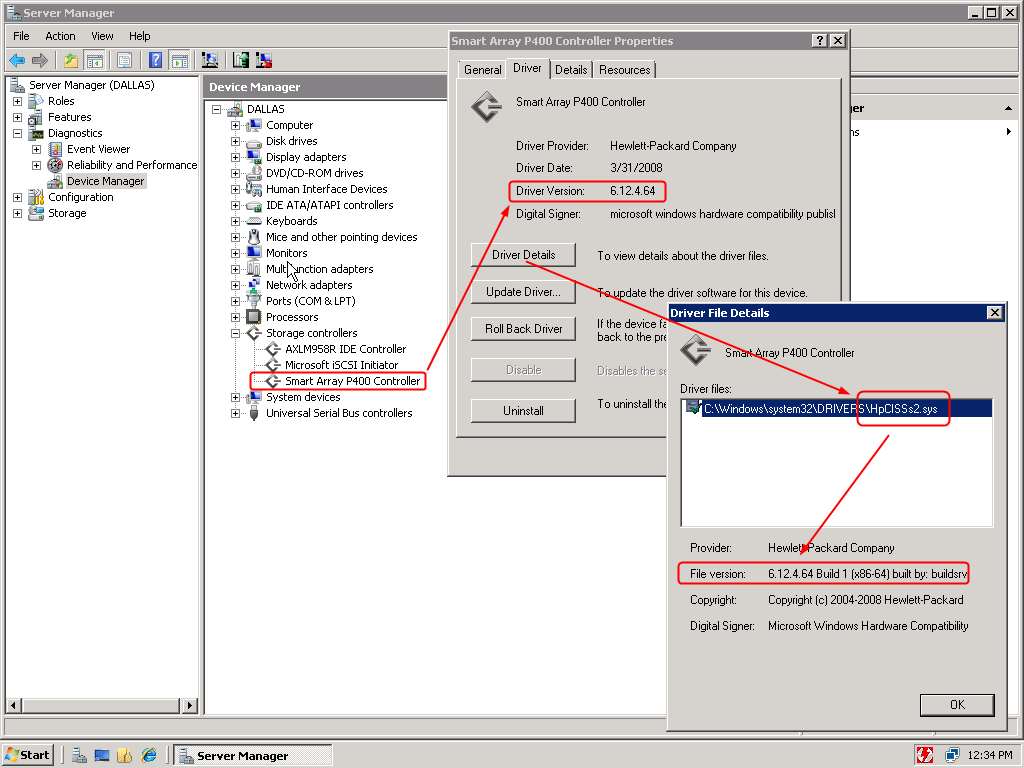Switch to the Resources tab

pos(624,70)
